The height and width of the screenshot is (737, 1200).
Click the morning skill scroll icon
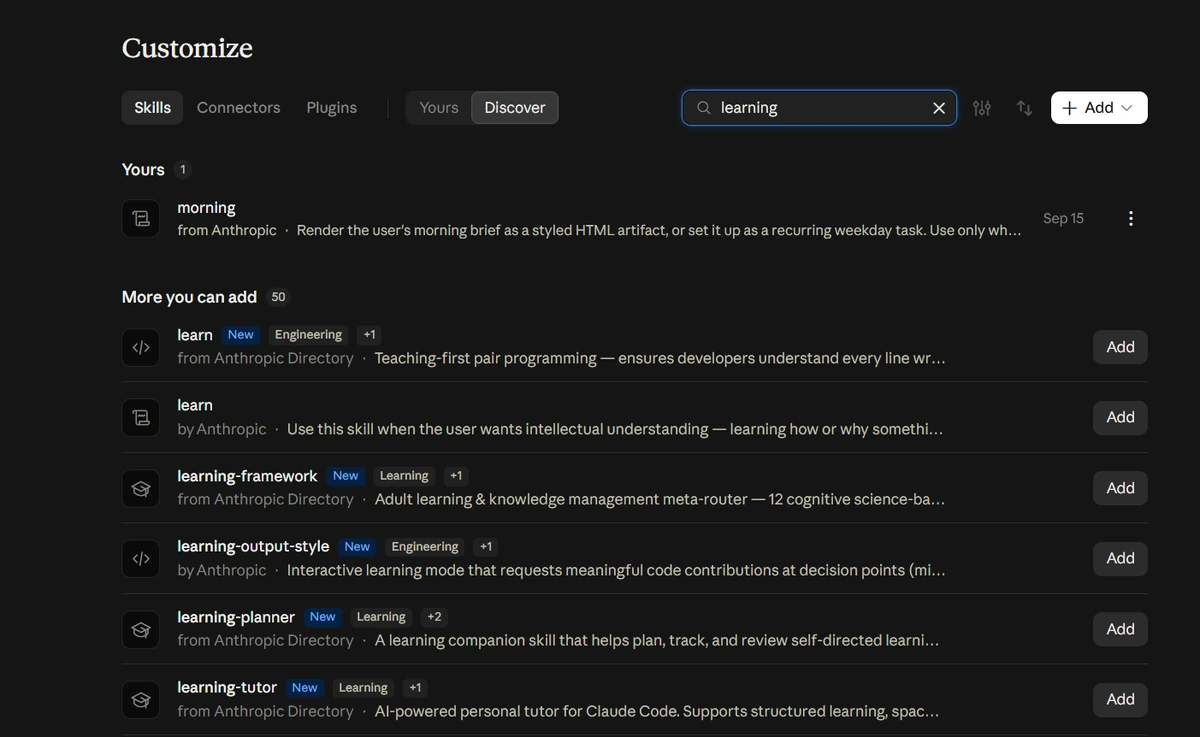click(141, 218)
